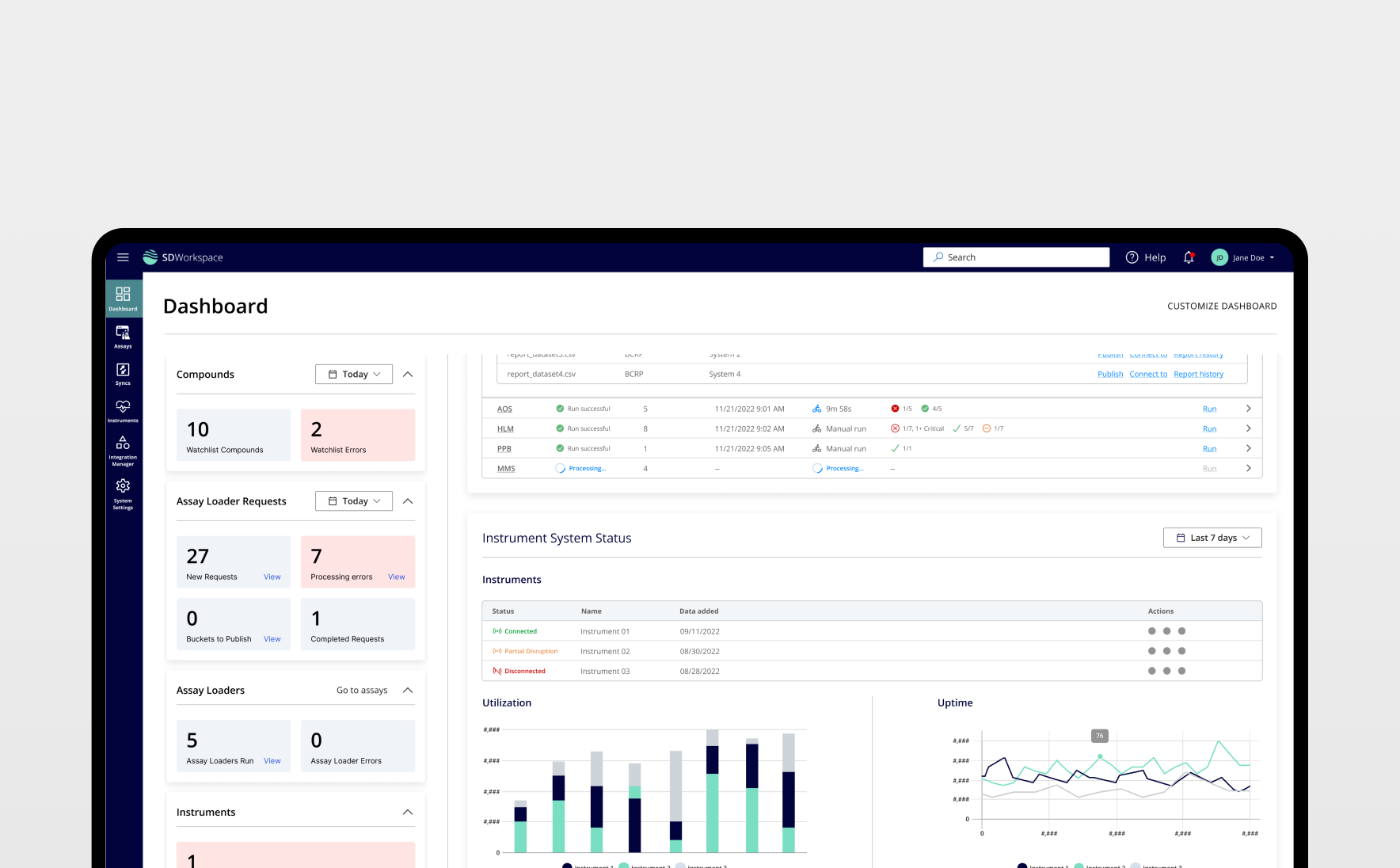The height and width of the screenshot is (868, 1400).
Task: Open Integration Manager in the sidebar
Action: 123,450
